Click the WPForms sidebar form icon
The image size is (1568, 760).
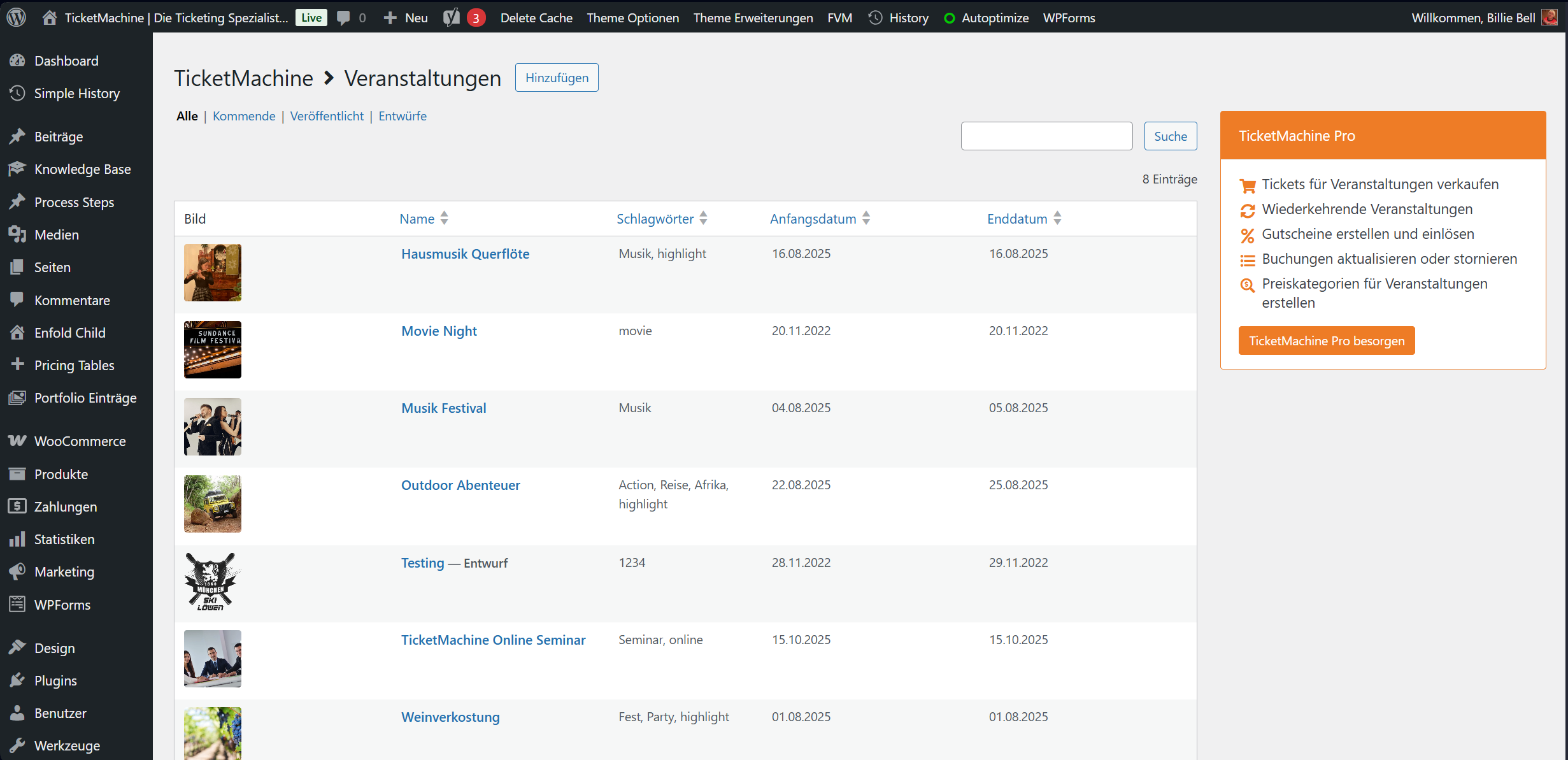click(17, 604)
